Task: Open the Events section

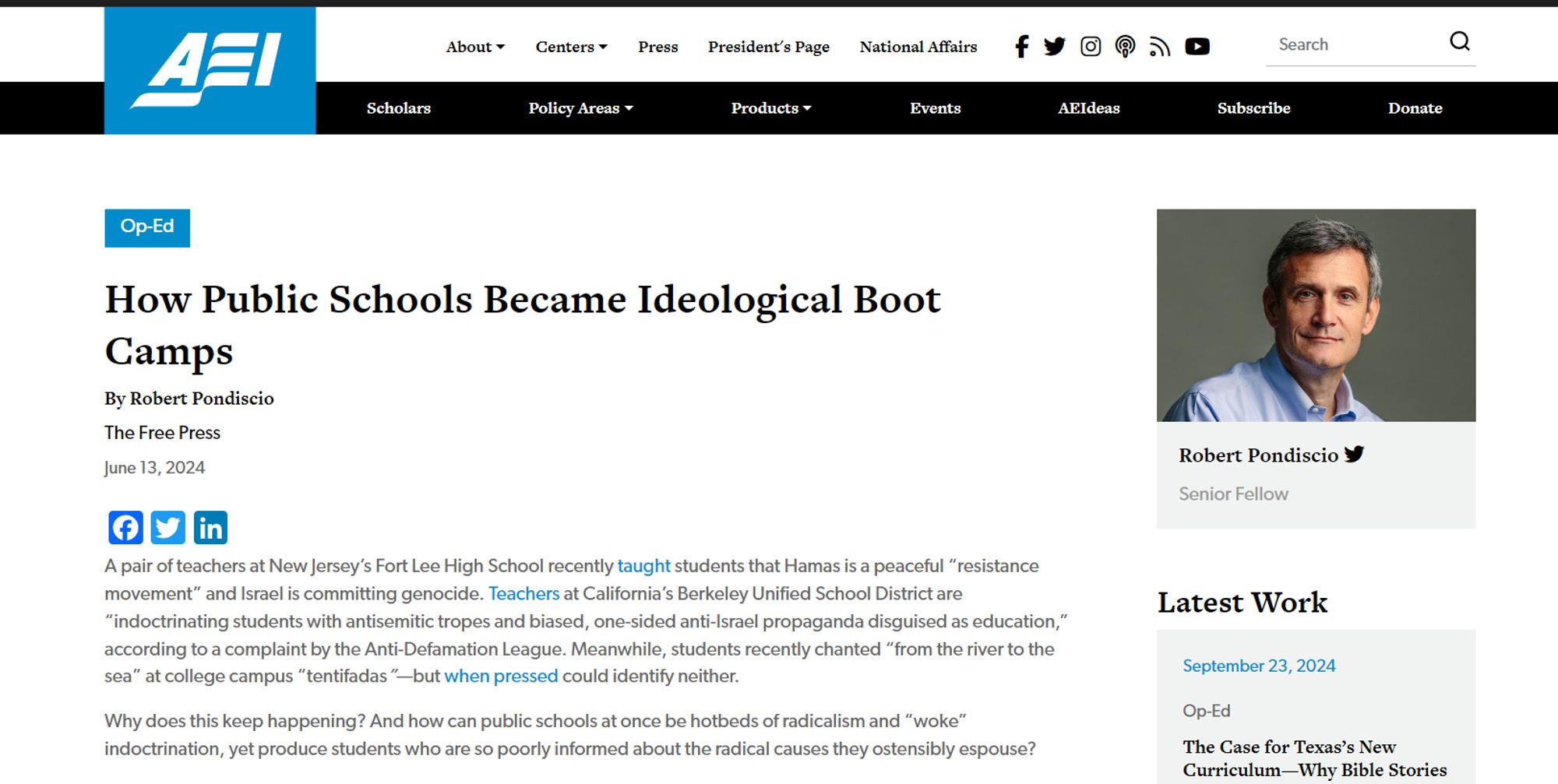Action: (936, 108)
